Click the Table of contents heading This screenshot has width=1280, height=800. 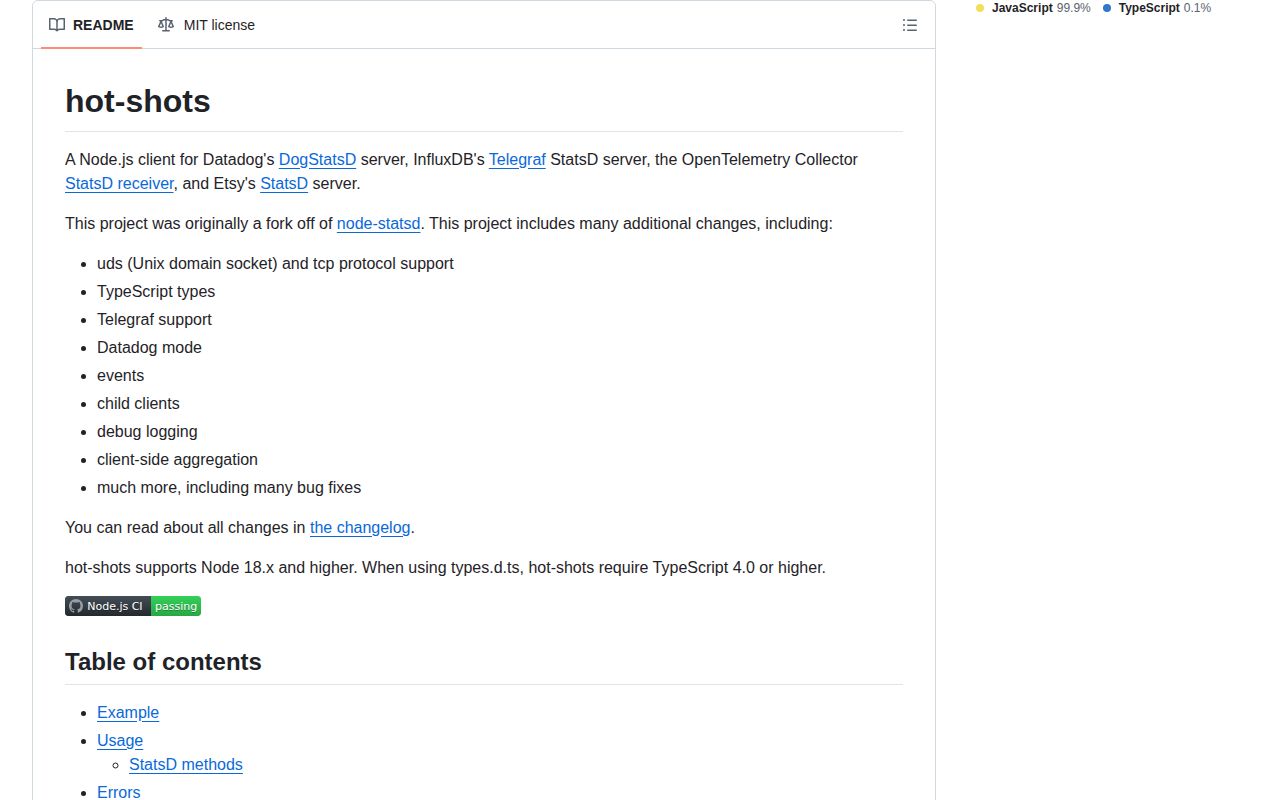(163, 662)
